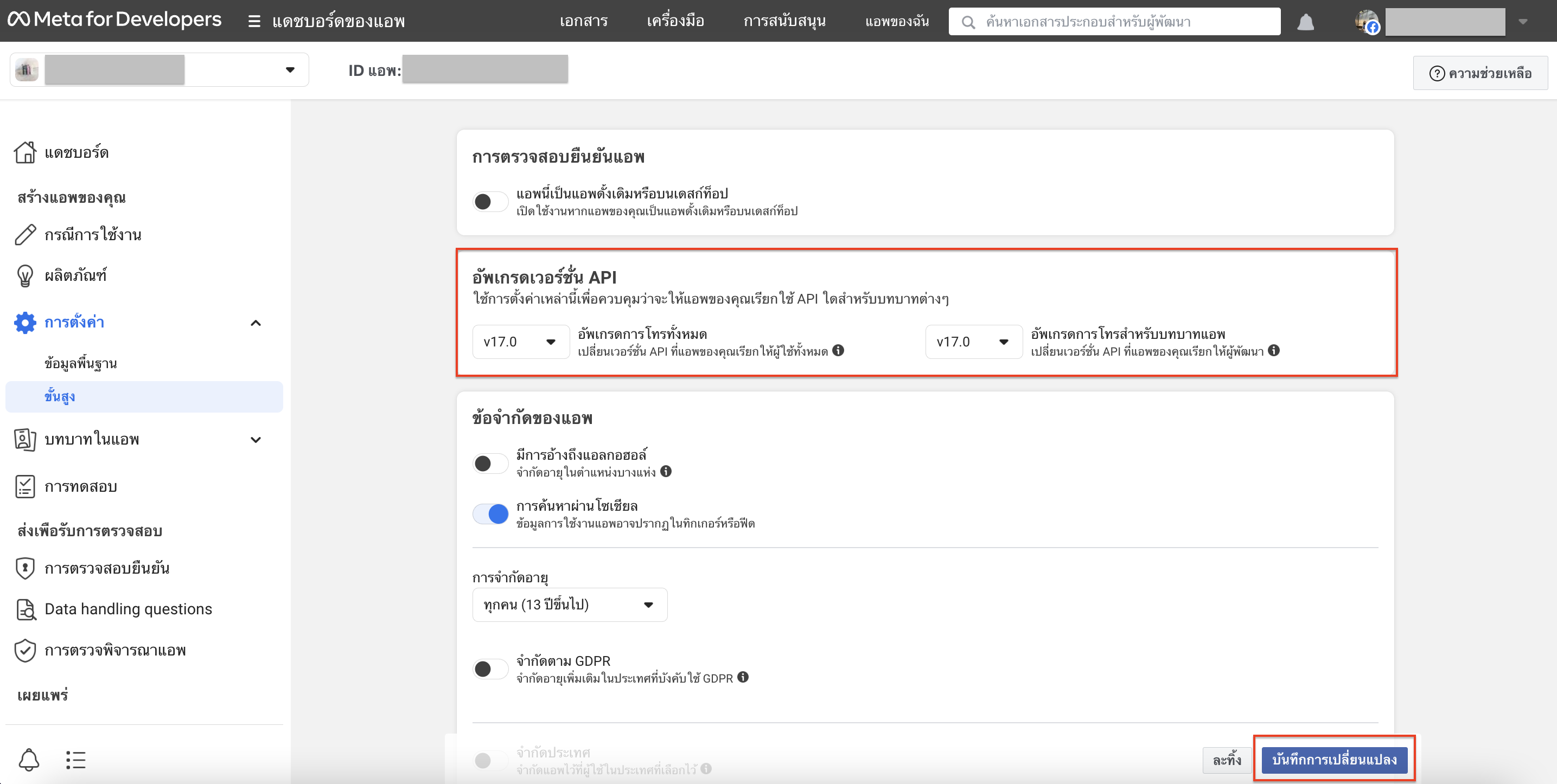Click the Data handling questions document icon

(x=25, y=609)
